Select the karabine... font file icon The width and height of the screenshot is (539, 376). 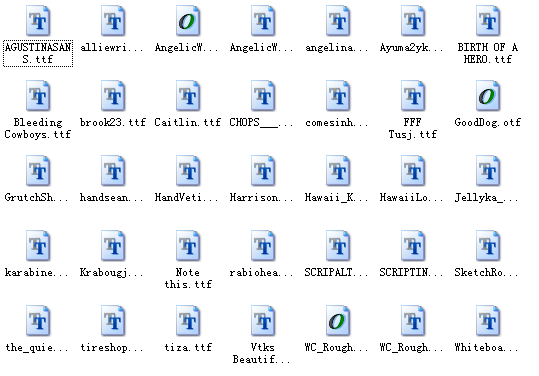[x=38, y=245]
